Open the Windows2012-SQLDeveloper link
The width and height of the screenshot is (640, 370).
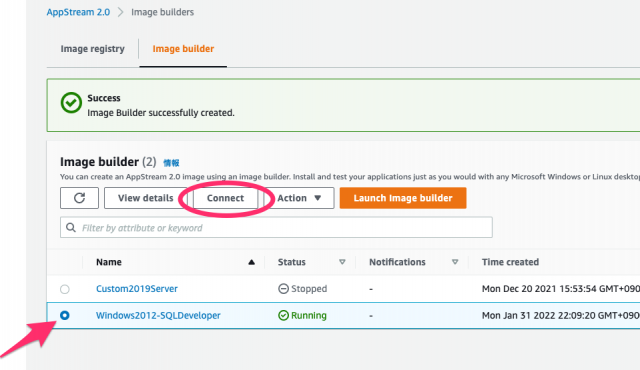158,315
